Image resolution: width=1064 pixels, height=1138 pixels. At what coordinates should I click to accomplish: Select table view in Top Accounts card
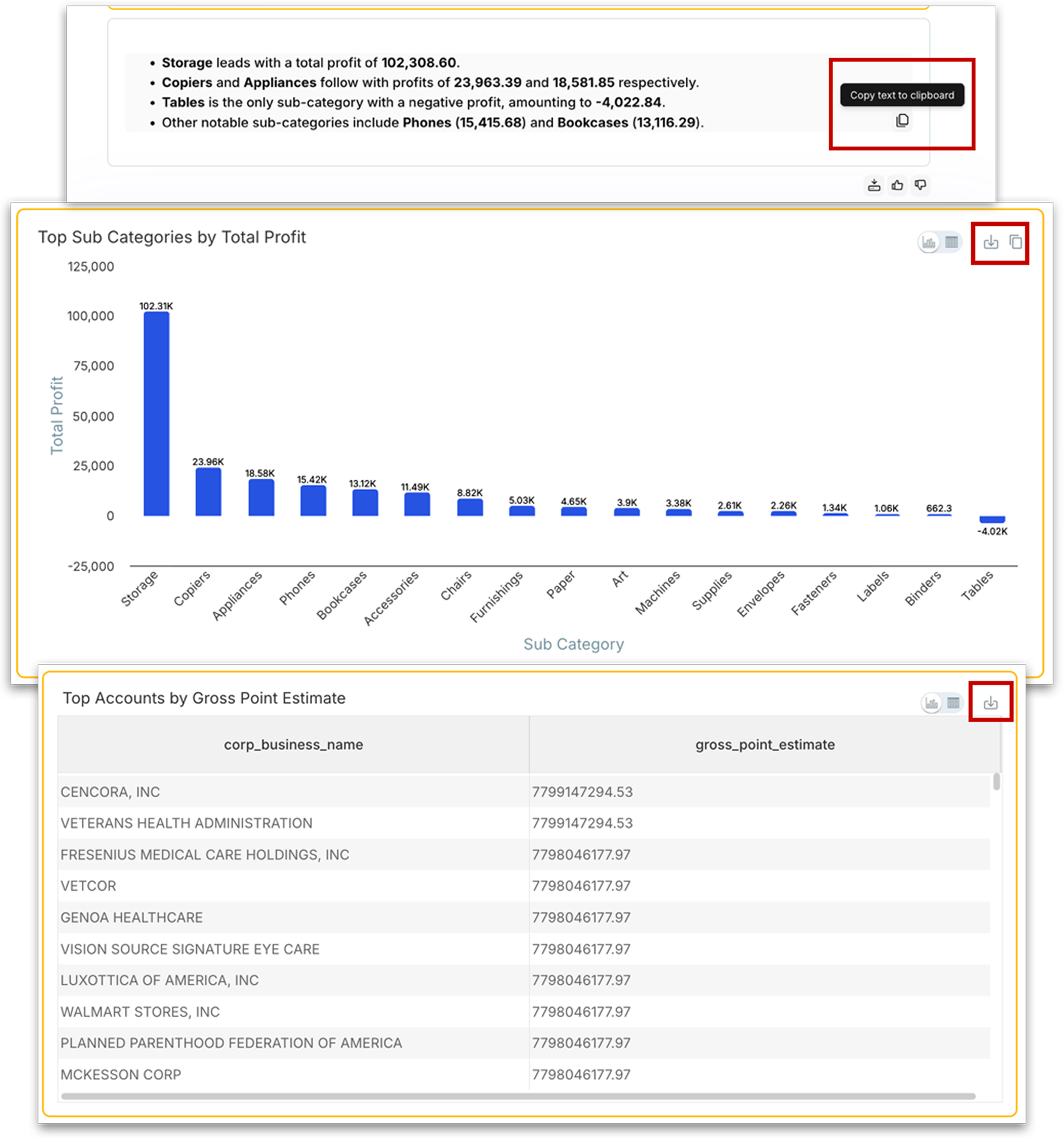(x=954, y=703)
